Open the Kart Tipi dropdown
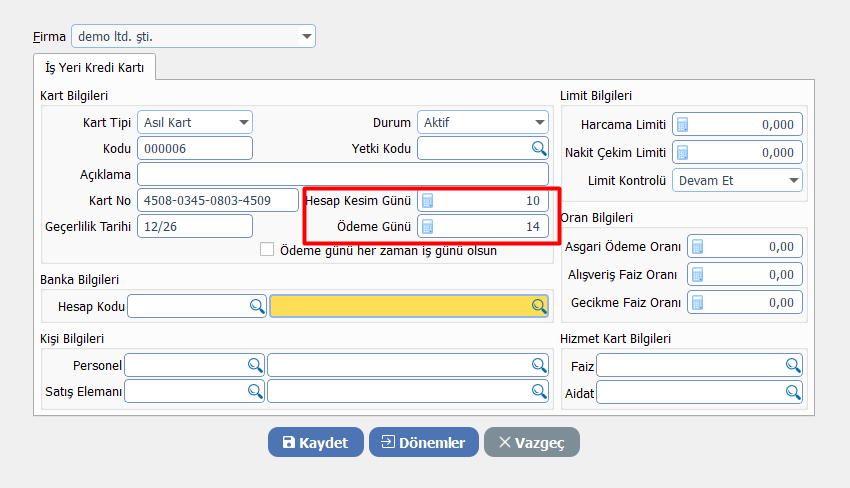Screen dimensions: 850x488 click(243, 123)
